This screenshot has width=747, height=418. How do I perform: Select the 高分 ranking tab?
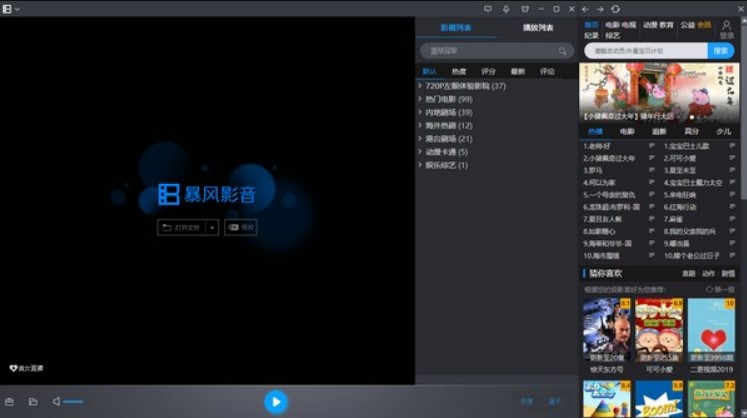[691, 132]
